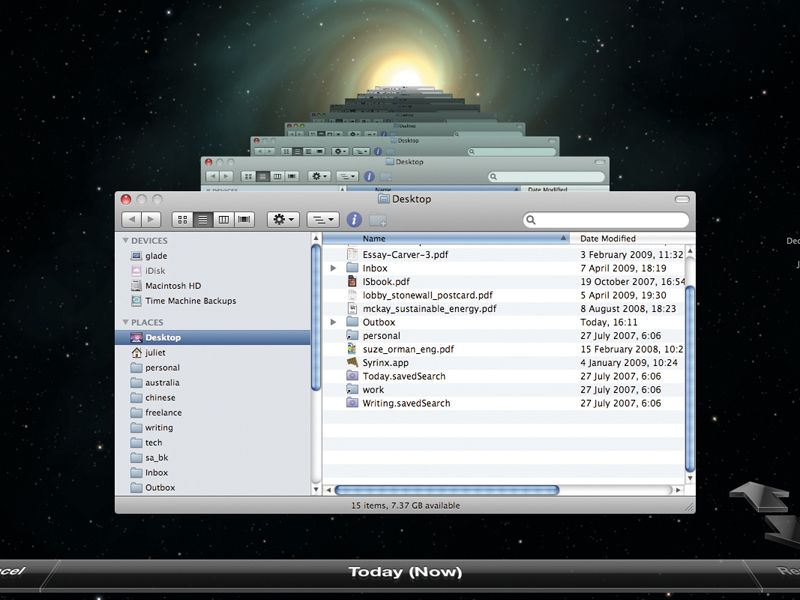Switch to icon view in front window
Screen dimensions: 800x600
(183, 219)
